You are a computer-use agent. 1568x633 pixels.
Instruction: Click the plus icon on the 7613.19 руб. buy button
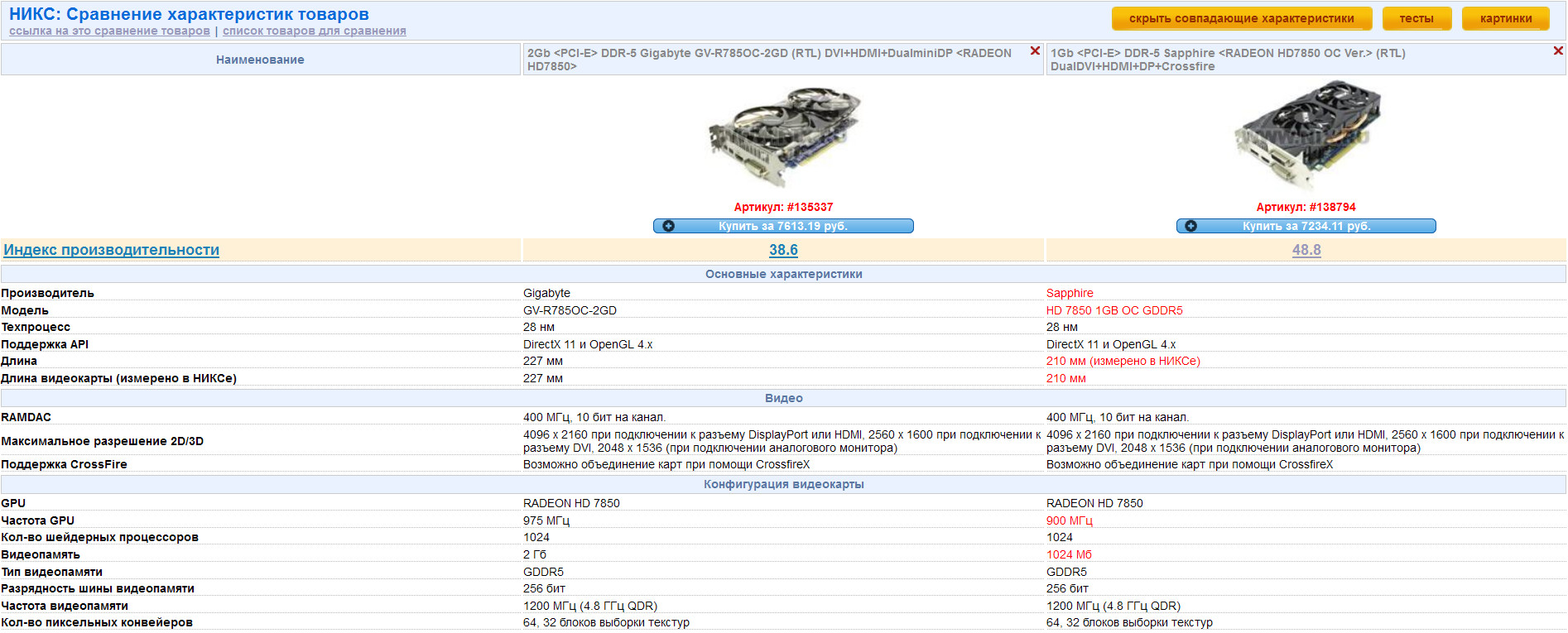click(668, 226)
